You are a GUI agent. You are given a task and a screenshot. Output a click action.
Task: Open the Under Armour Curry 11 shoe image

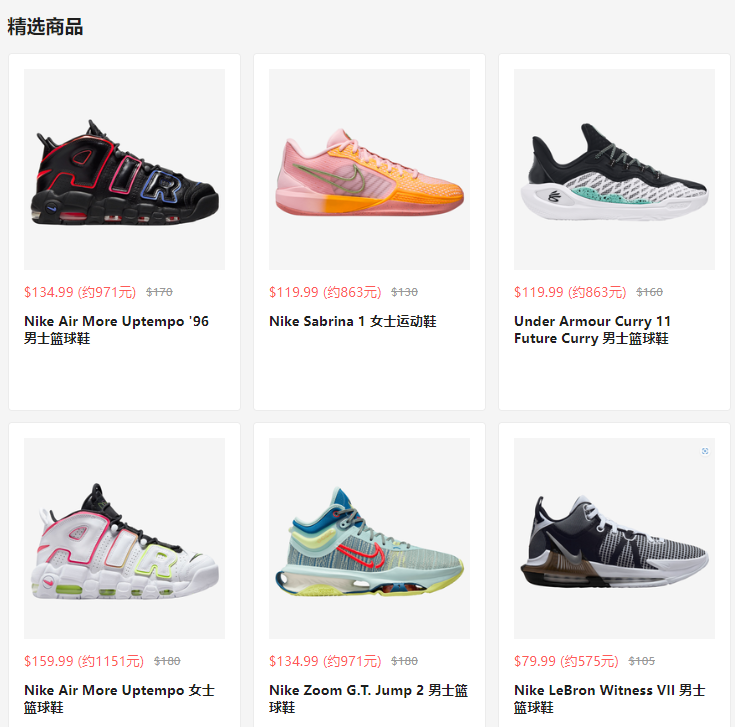point(614,169)
